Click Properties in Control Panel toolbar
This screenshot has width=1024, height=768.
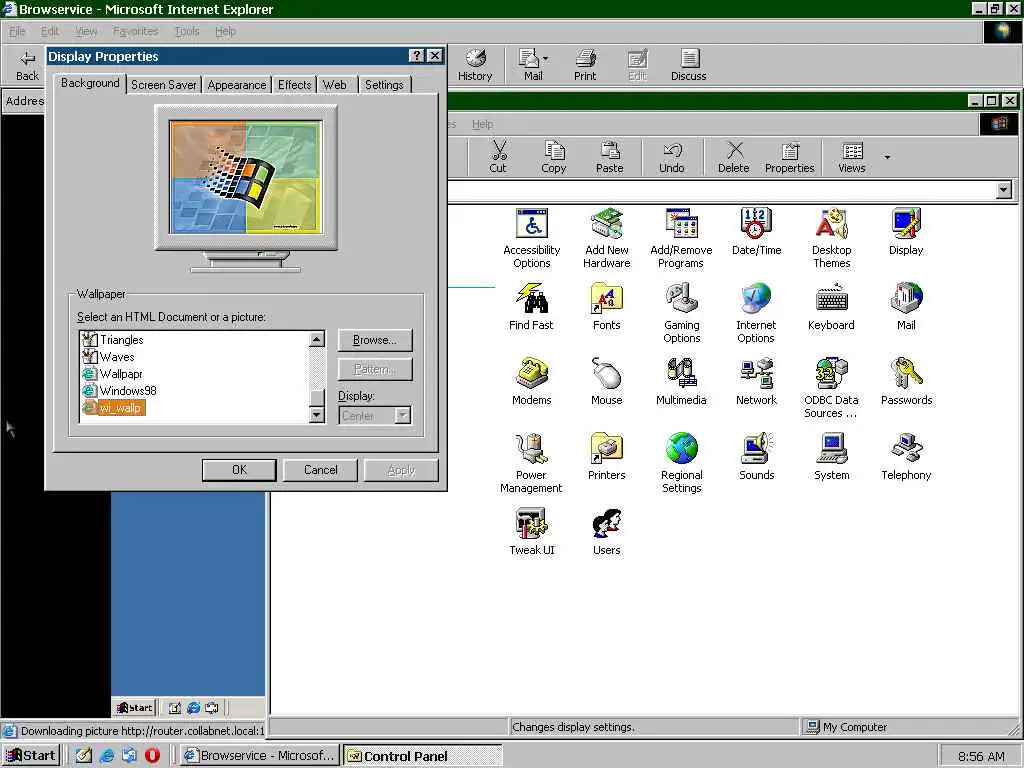click(x=790, y=157)
